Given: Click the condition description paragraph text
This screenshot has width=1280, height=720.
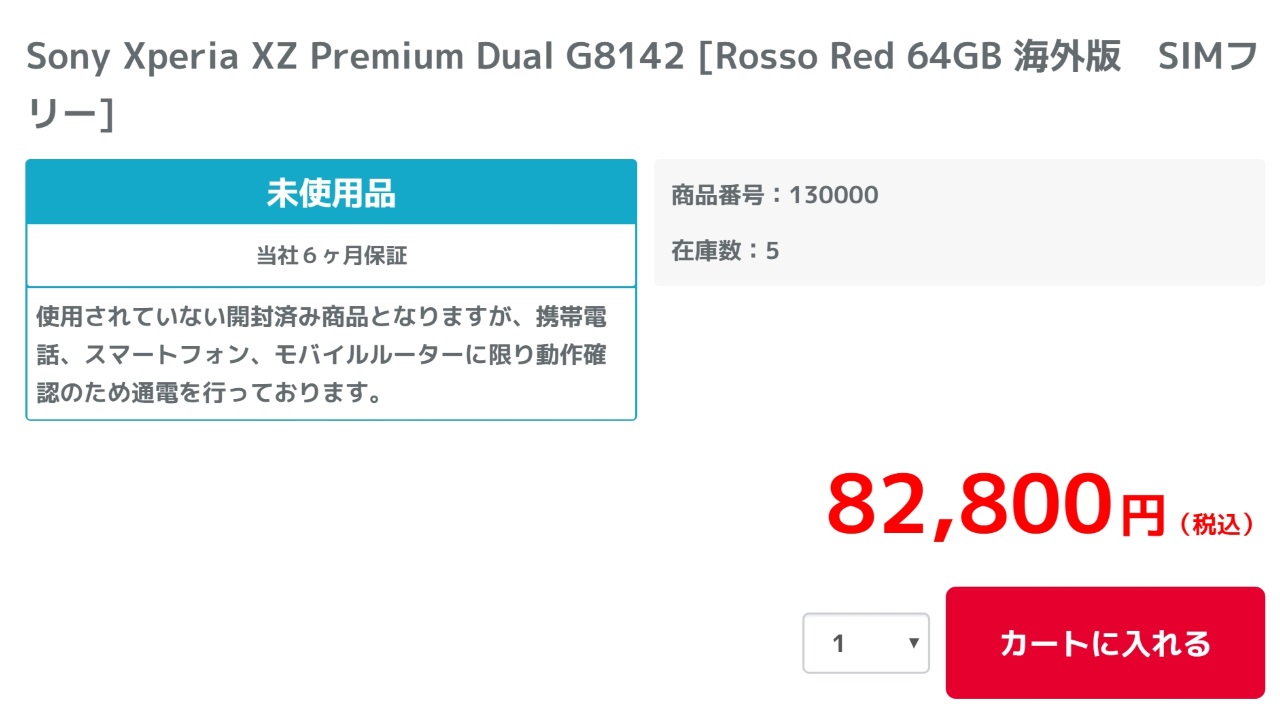Looking at the screenshot, I should pyautogui.click(x=321, y=355).
